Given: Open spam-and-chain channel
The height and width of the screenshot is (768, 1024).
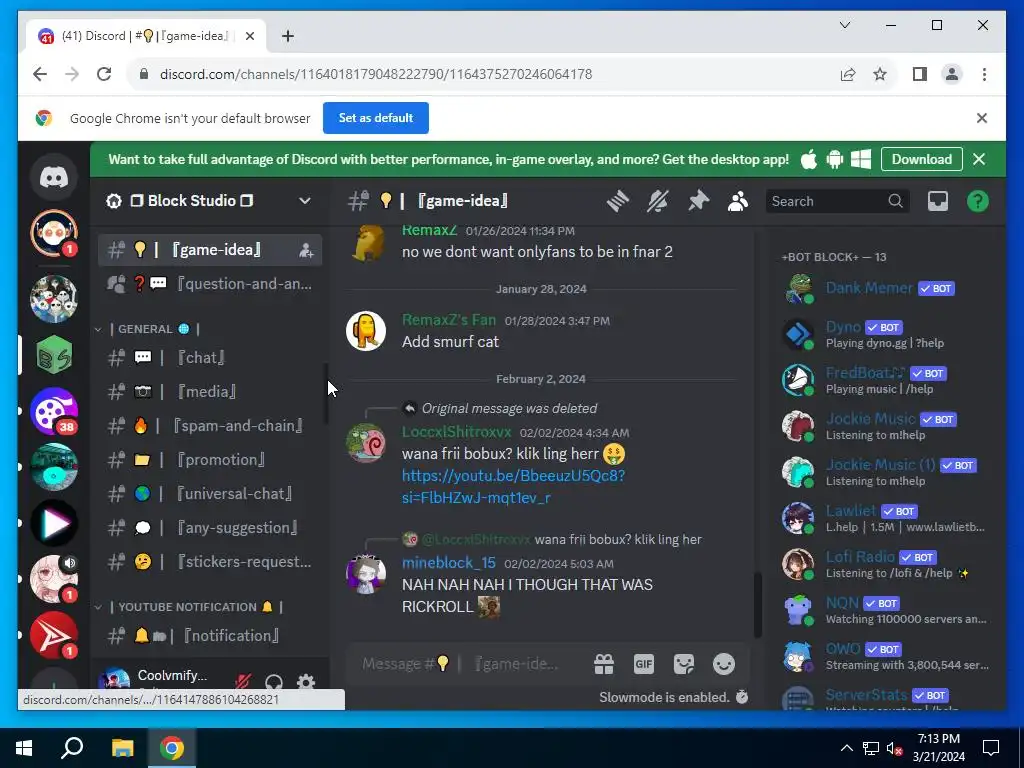Looking at the screenshot, I should [210, 426].
